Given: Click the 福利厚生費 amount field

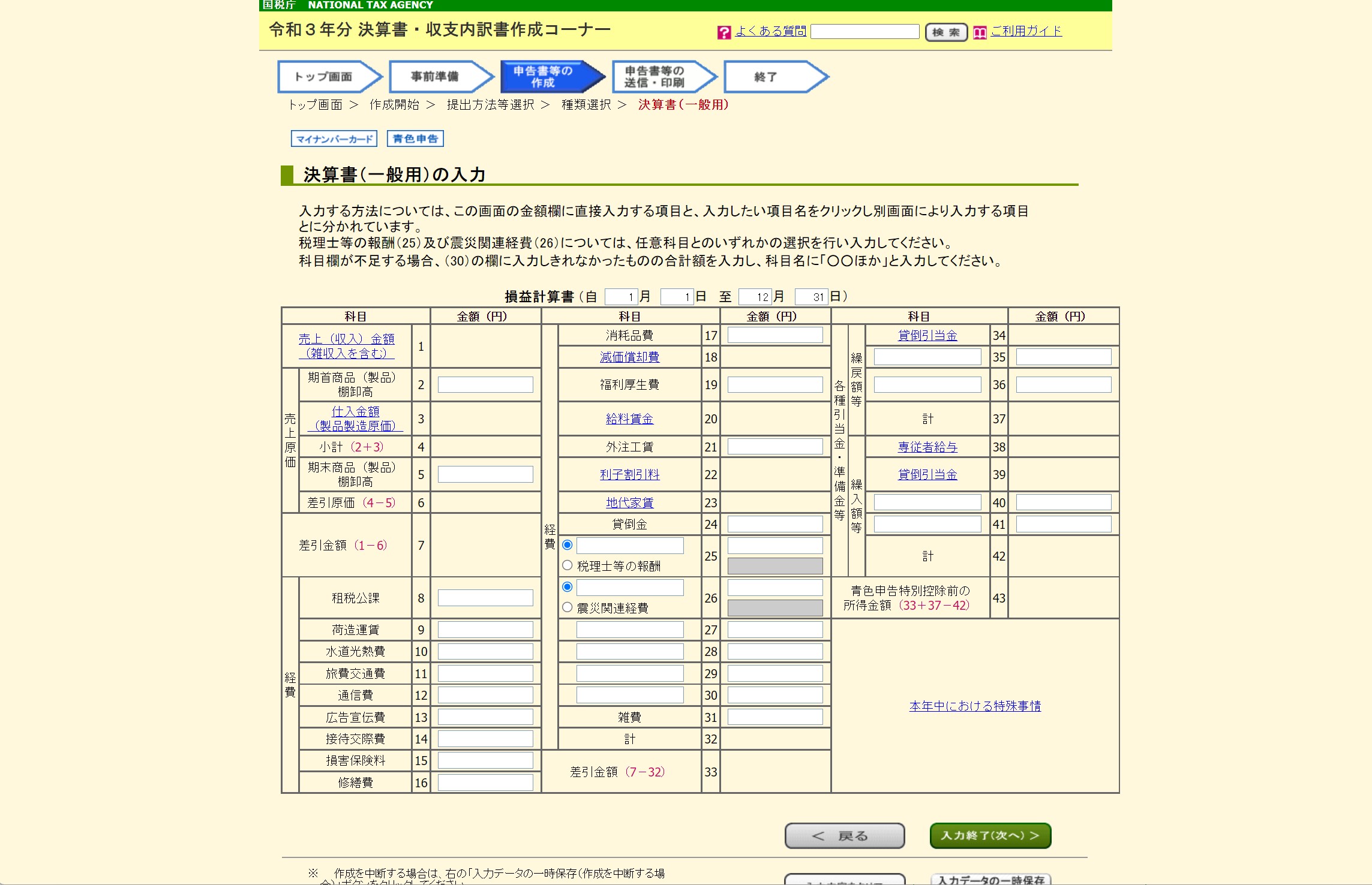Looking at the screenshot, I should [x=776, y=385].
